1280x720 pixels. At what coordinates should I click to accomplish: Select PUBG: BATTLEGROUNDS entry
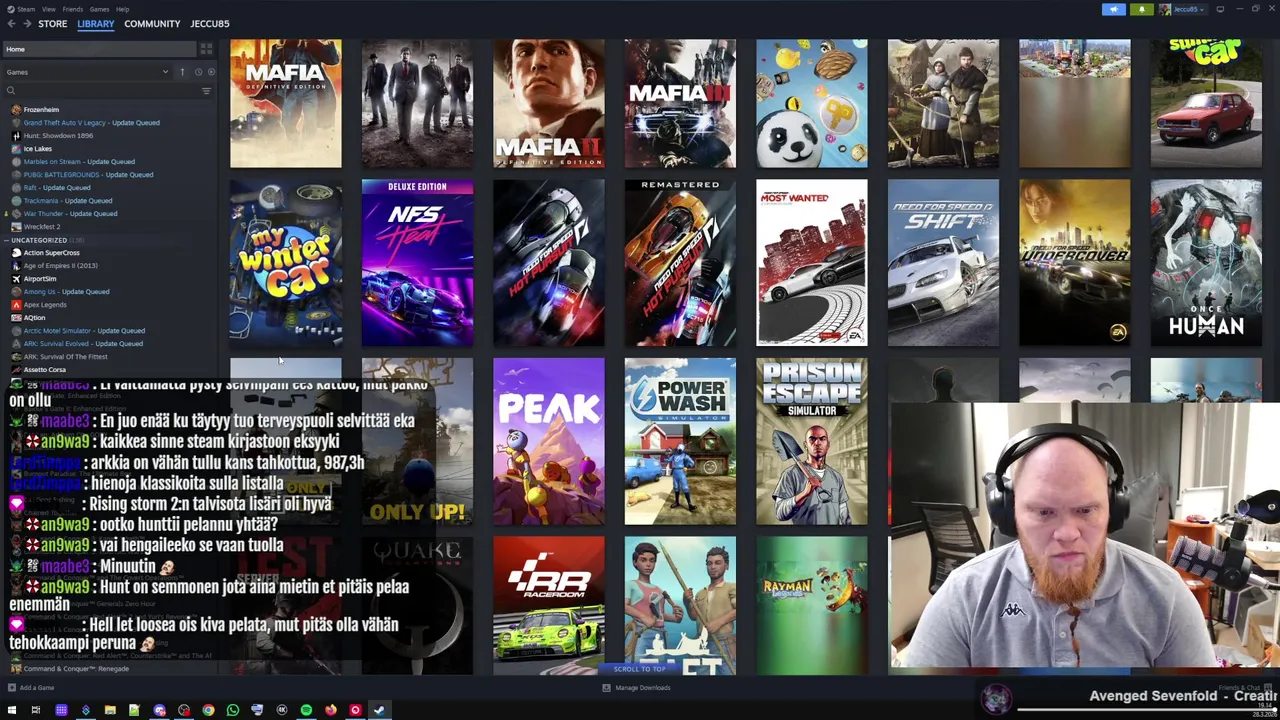[88, 175]
